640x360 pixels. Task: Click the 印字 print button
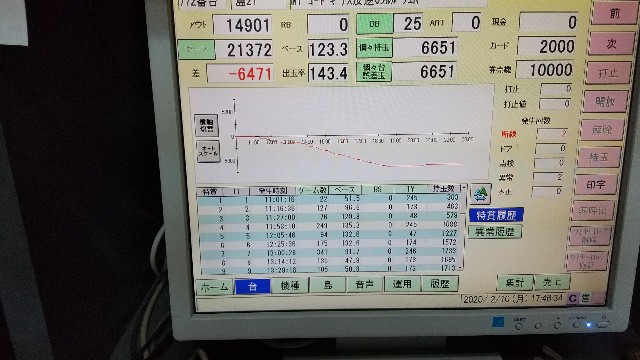pos(596,184)
